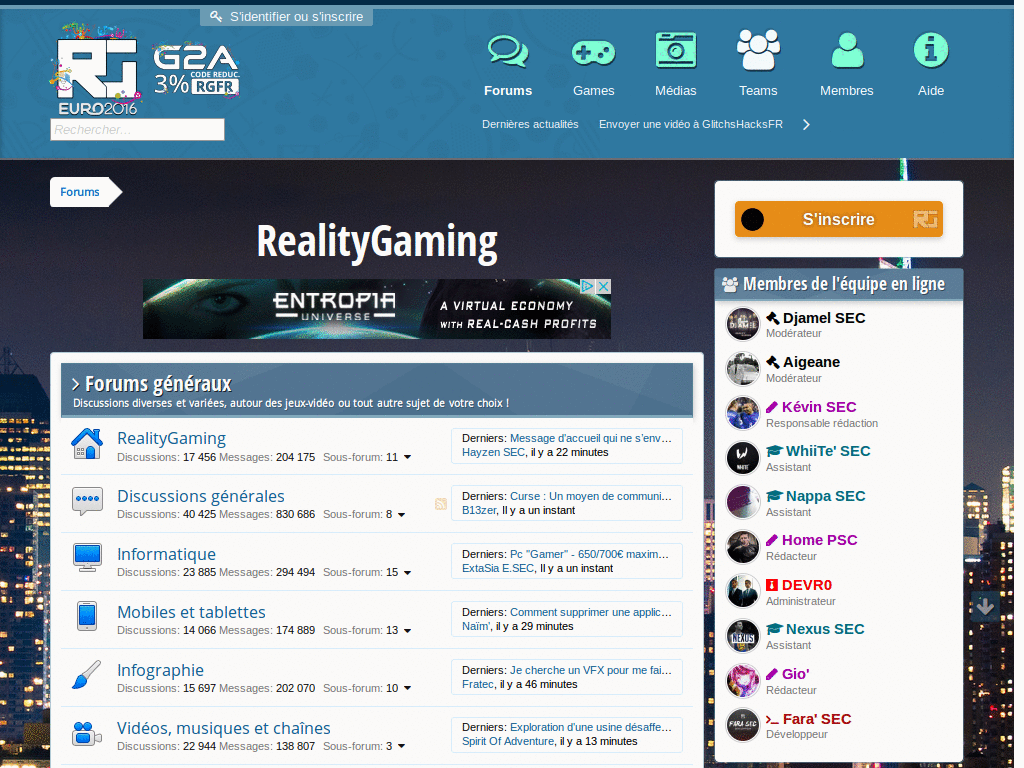
Task: Click the Informatique monitor icon
Action: point(87,558)
